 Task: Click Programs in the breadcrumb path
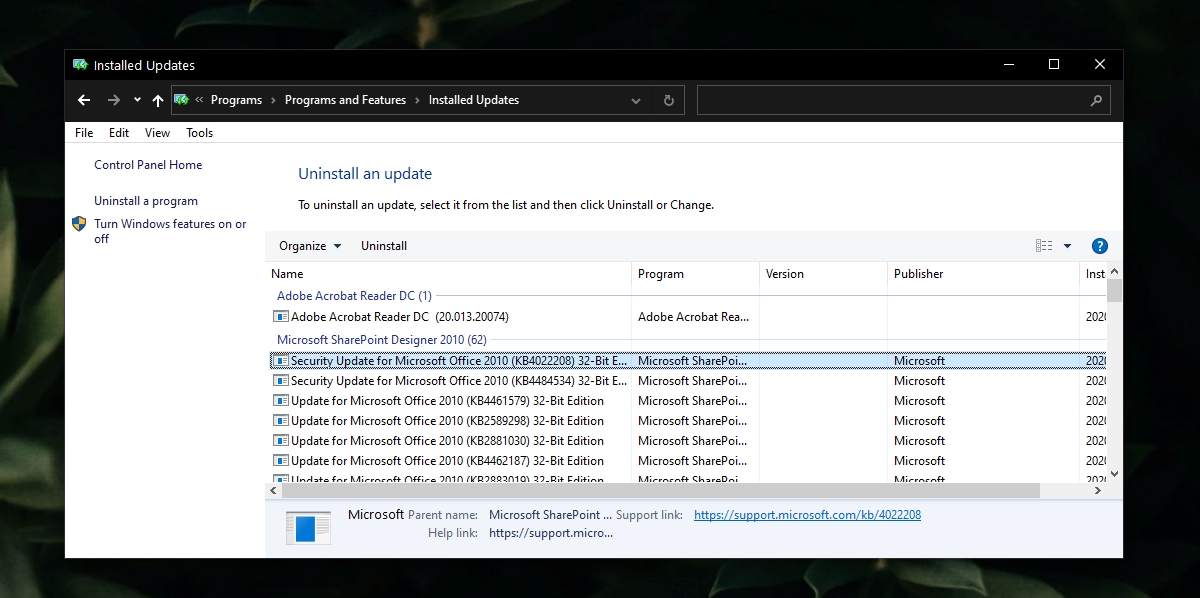236,100
